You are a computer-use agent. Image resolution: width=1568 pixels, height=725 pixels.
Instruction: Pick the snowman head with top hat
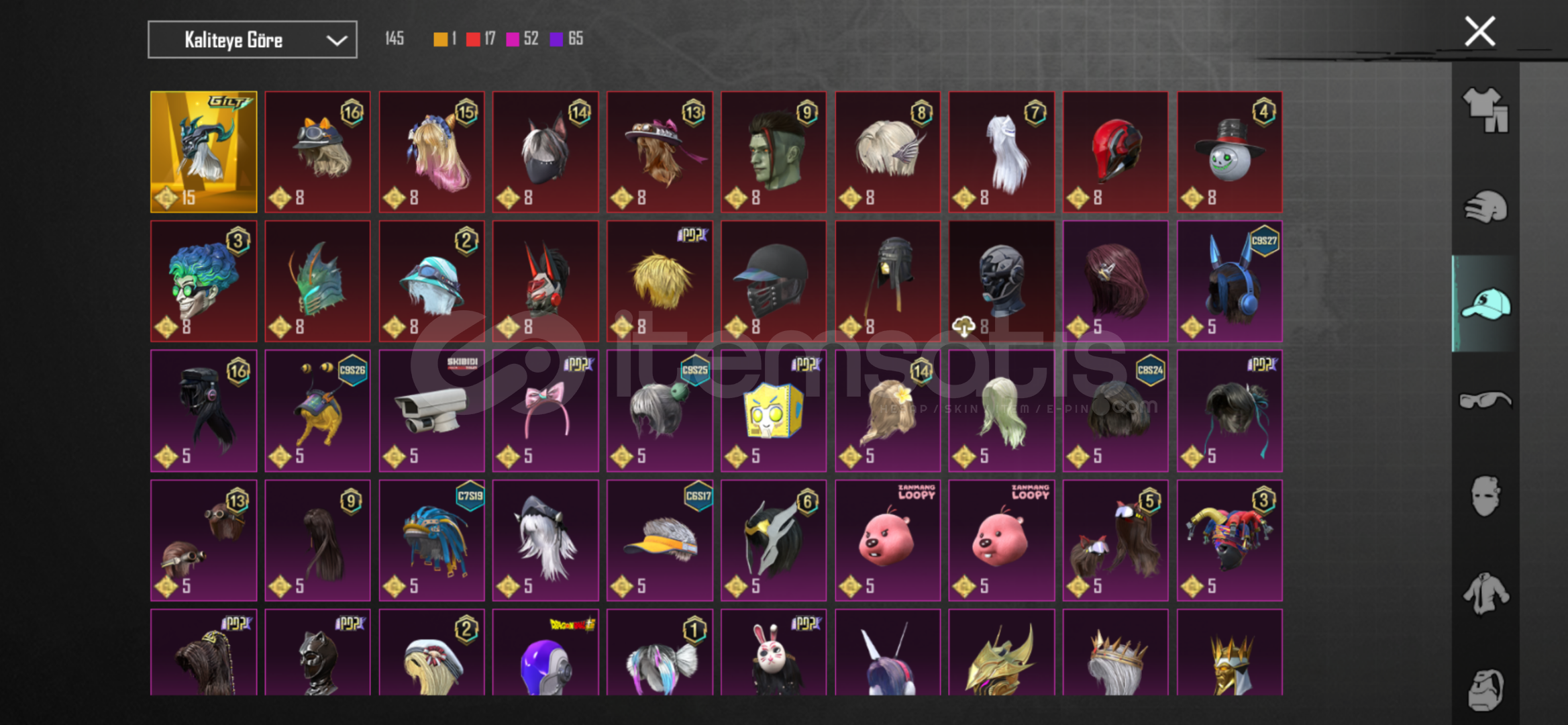click(1229, 152)
